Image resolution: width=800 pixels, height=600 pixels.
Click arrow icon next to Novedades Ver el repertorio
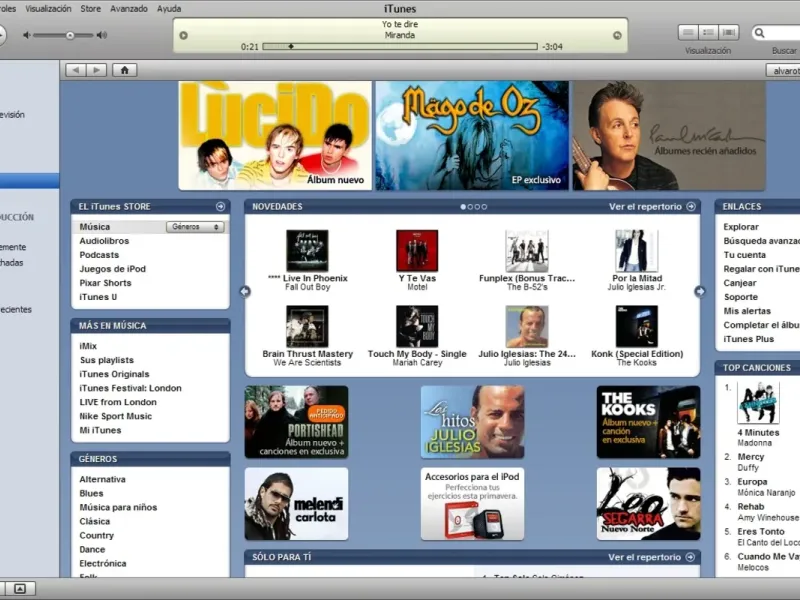691,207
